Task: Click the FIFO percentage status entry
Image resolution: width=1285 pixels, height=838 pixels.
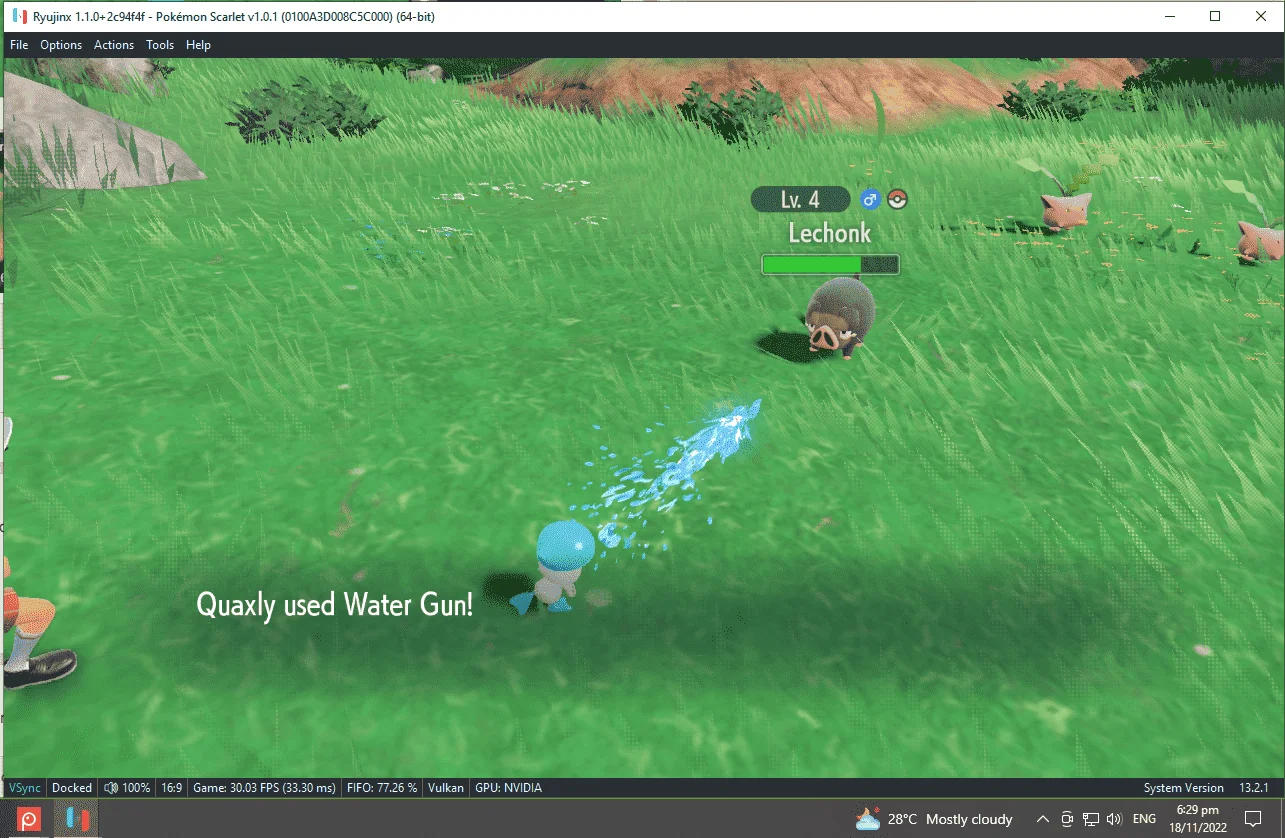Action: click(x=381, y=788)
